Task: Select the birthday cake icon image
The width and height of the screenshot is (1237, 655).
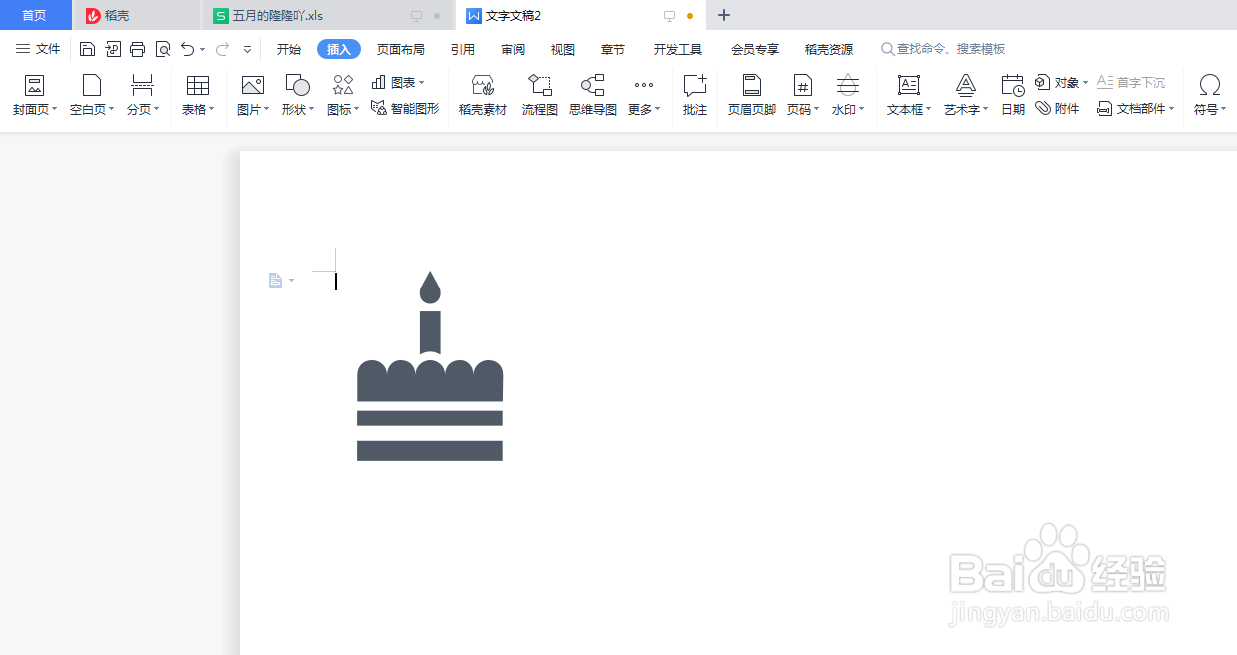Action: click(430, 366)
